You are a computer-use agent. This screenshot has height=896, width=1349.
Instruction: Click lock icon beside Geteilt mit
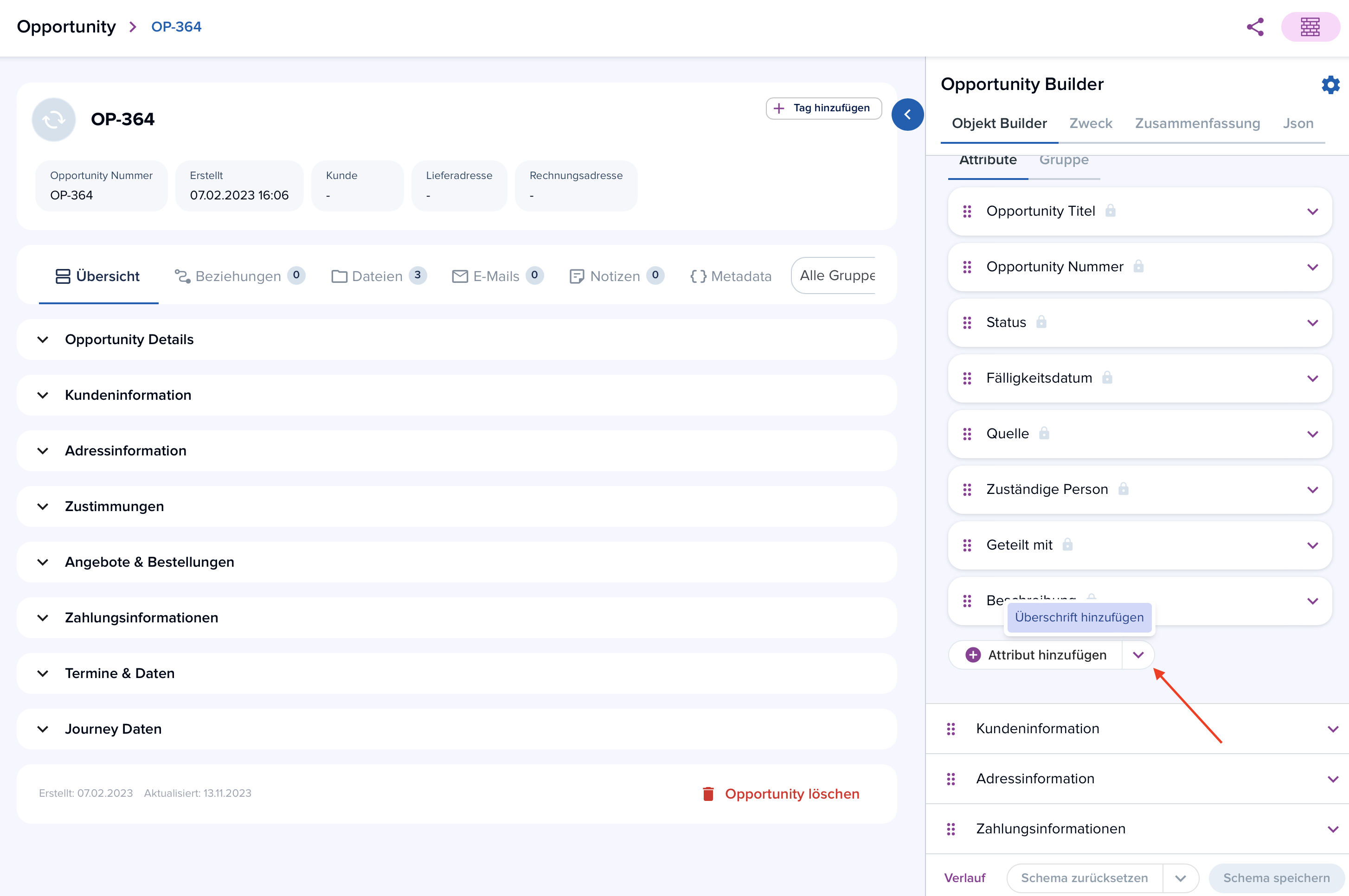pos(1067,544)
